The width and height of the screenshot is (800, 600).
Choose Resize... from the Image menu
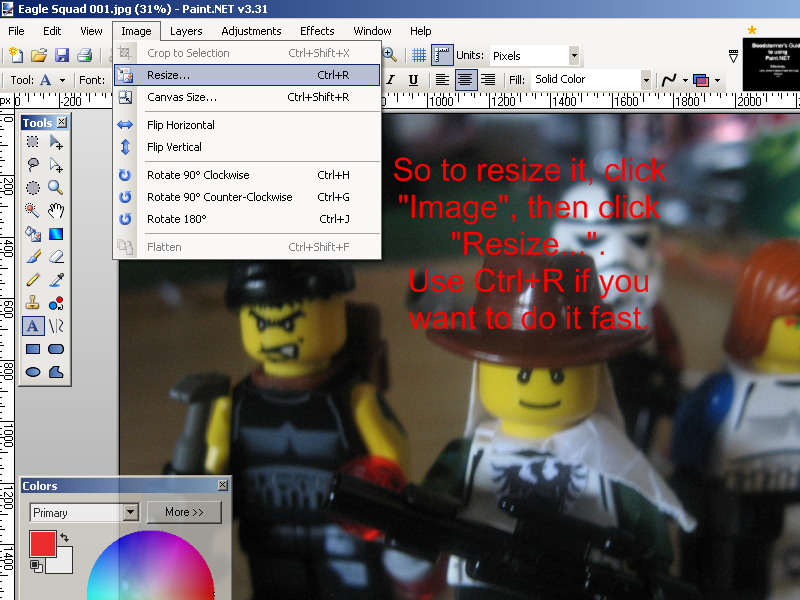247,75
